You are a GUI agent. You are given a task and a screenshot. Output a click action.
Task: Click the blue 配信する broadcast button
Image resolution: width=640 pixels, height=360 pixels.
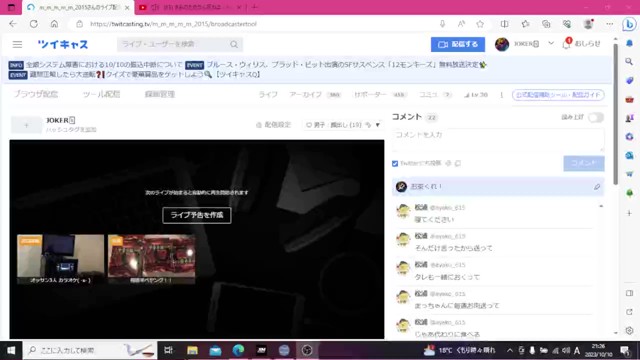pos(458,44)
